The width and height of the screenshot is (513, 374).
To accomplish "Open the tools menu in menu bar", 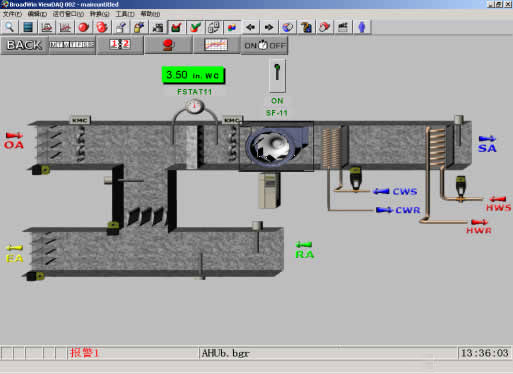I will [x=125, y=14].
